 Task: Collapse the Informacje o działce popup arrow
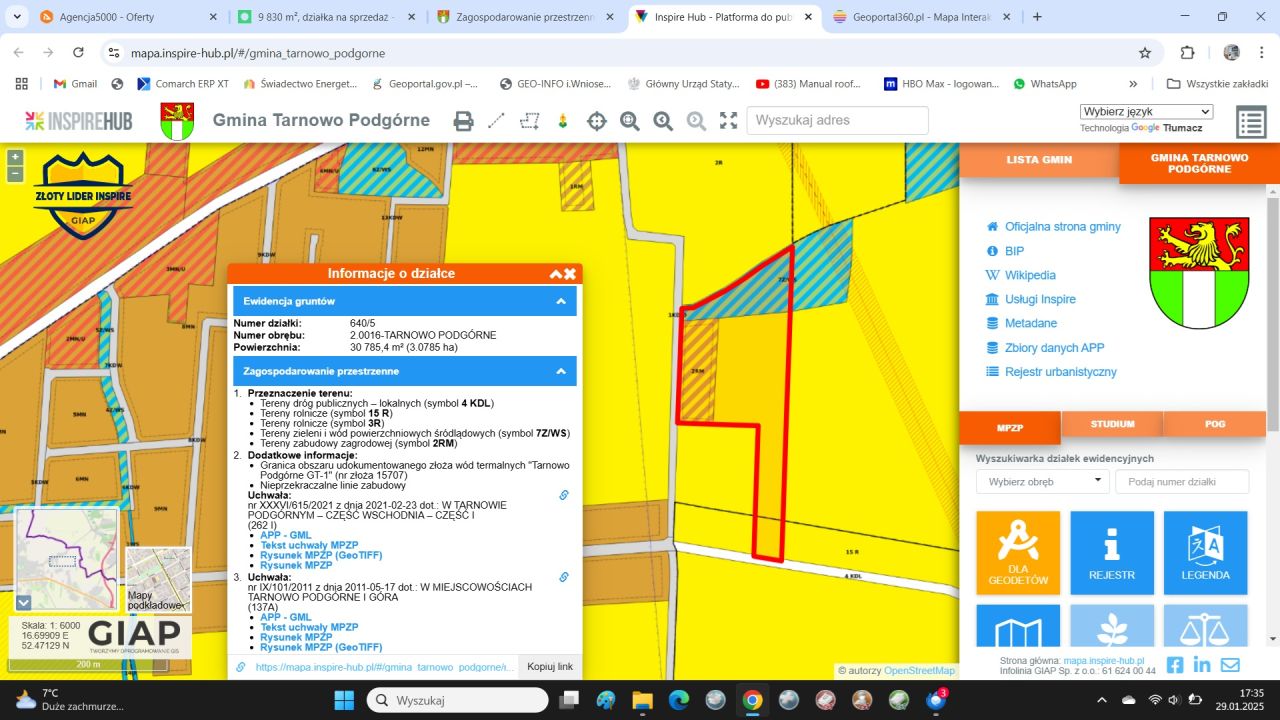tap(555, 273)
